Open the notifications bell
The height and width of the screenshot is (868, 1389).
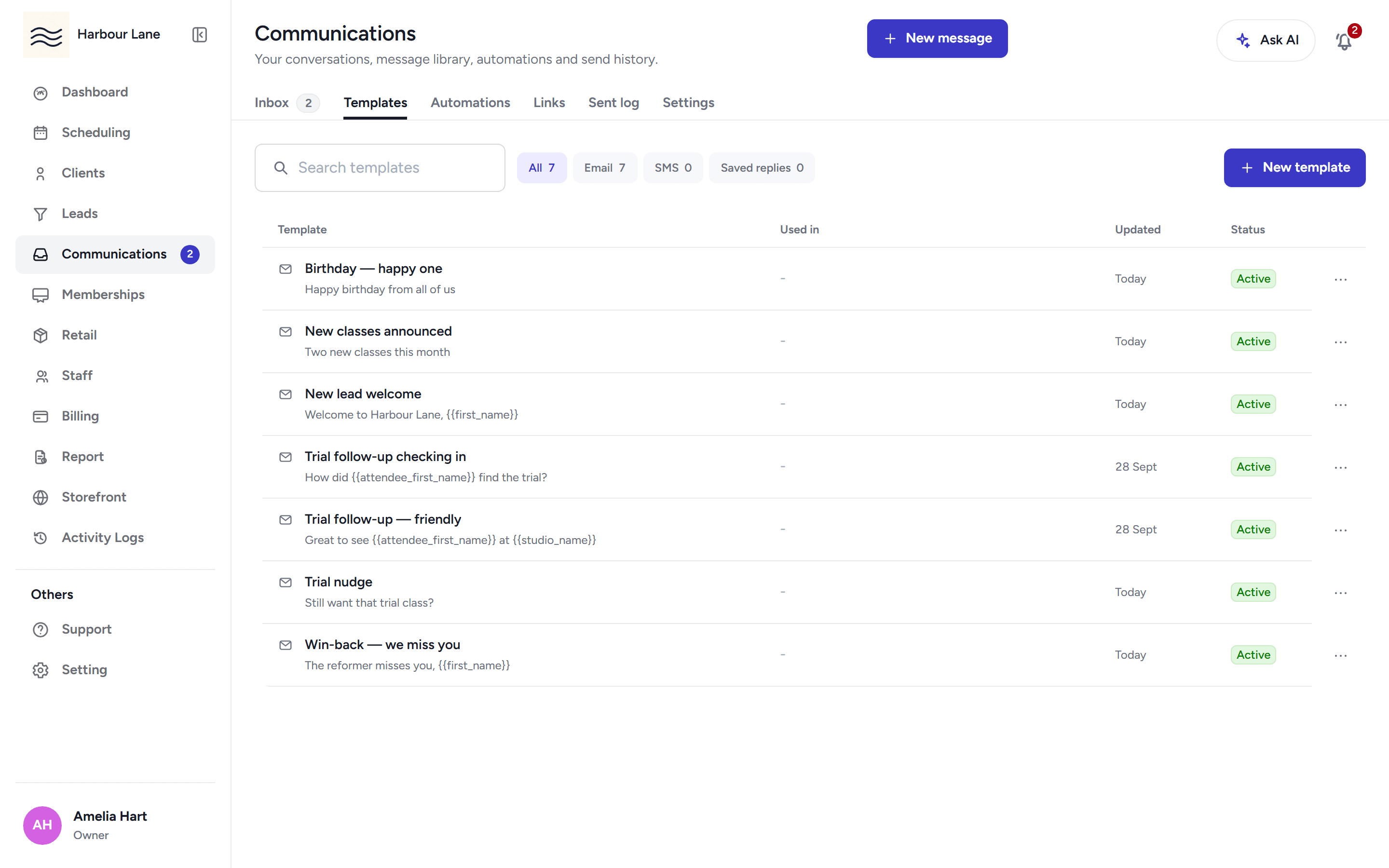pos(1344,41)
